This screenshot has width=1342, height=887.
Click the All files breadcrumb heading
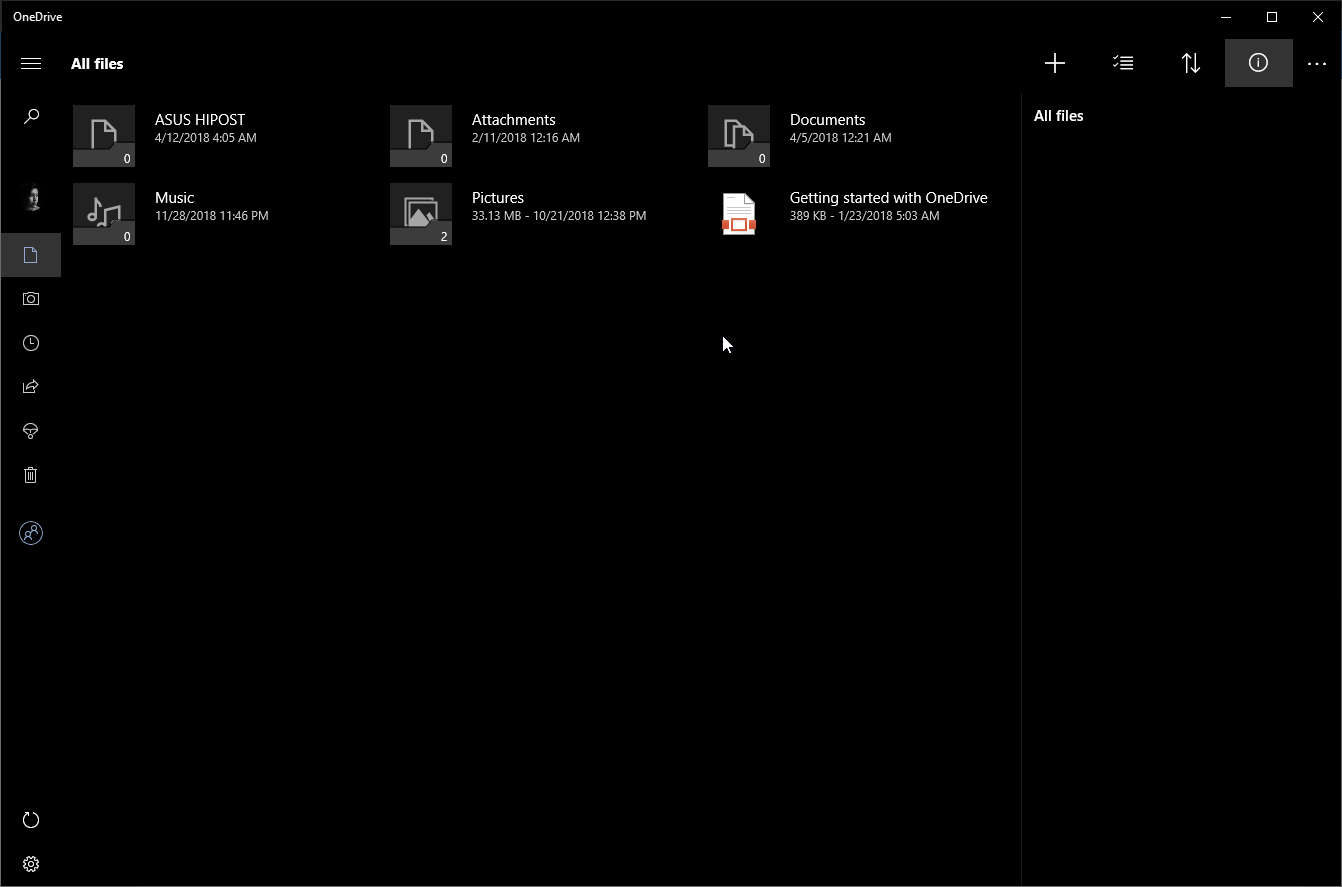(x=97, y=63)
